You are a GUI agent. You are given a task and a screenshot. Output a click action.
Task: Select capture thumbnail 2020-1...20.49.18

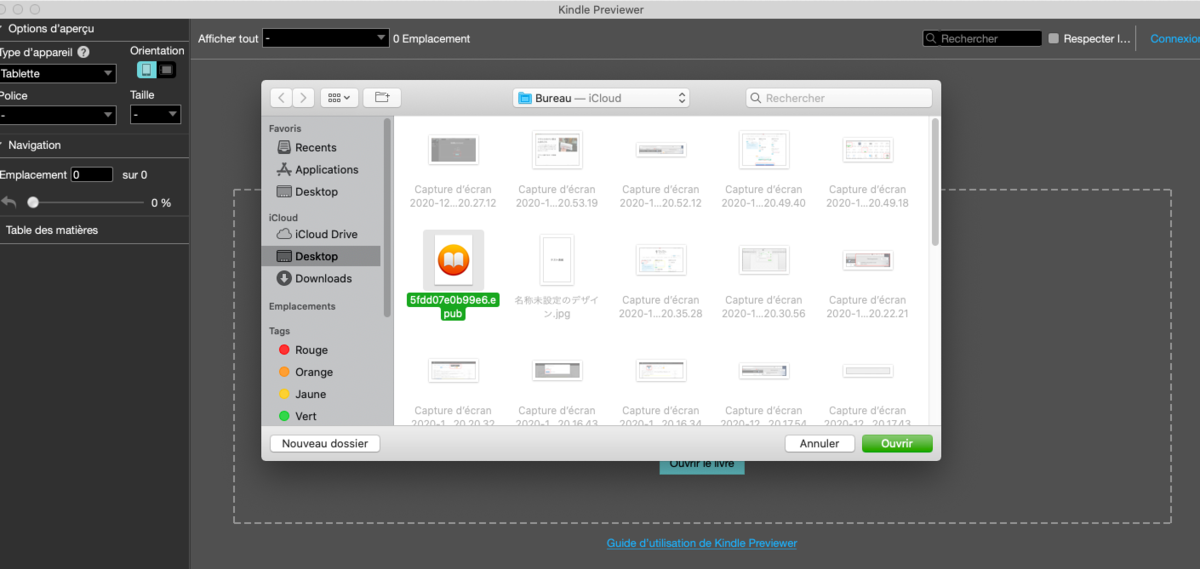pos(868,150)
